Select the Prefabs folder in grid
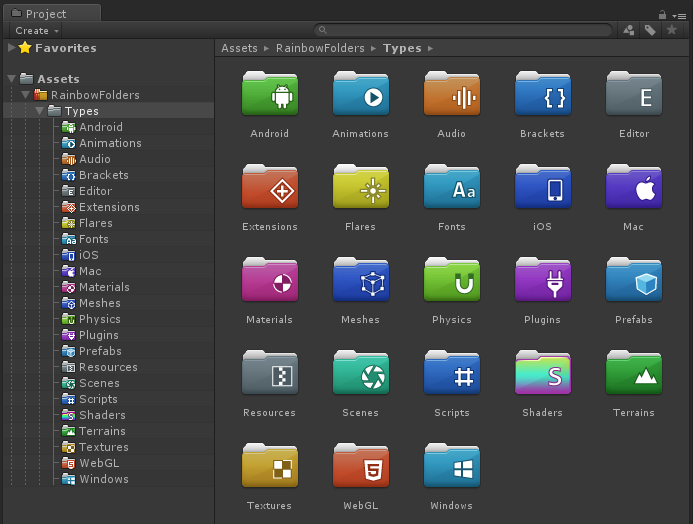The image size is (693, 524). [634, 280]
